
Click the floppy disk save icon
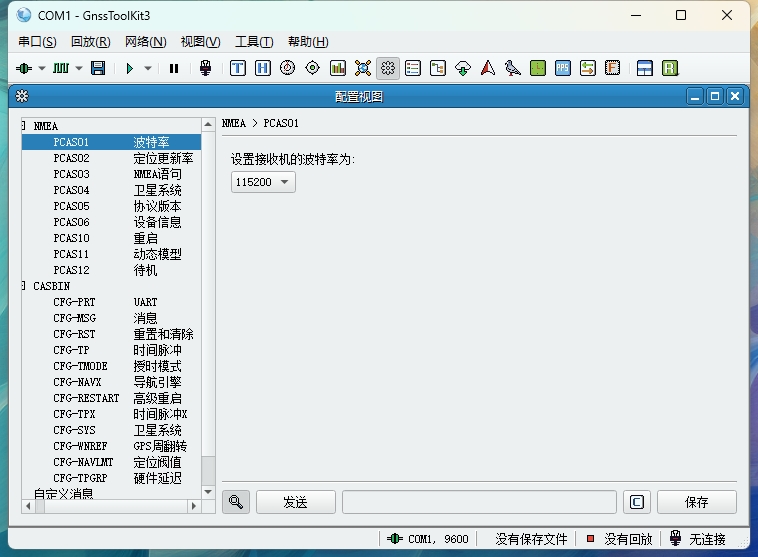(98, 68)
